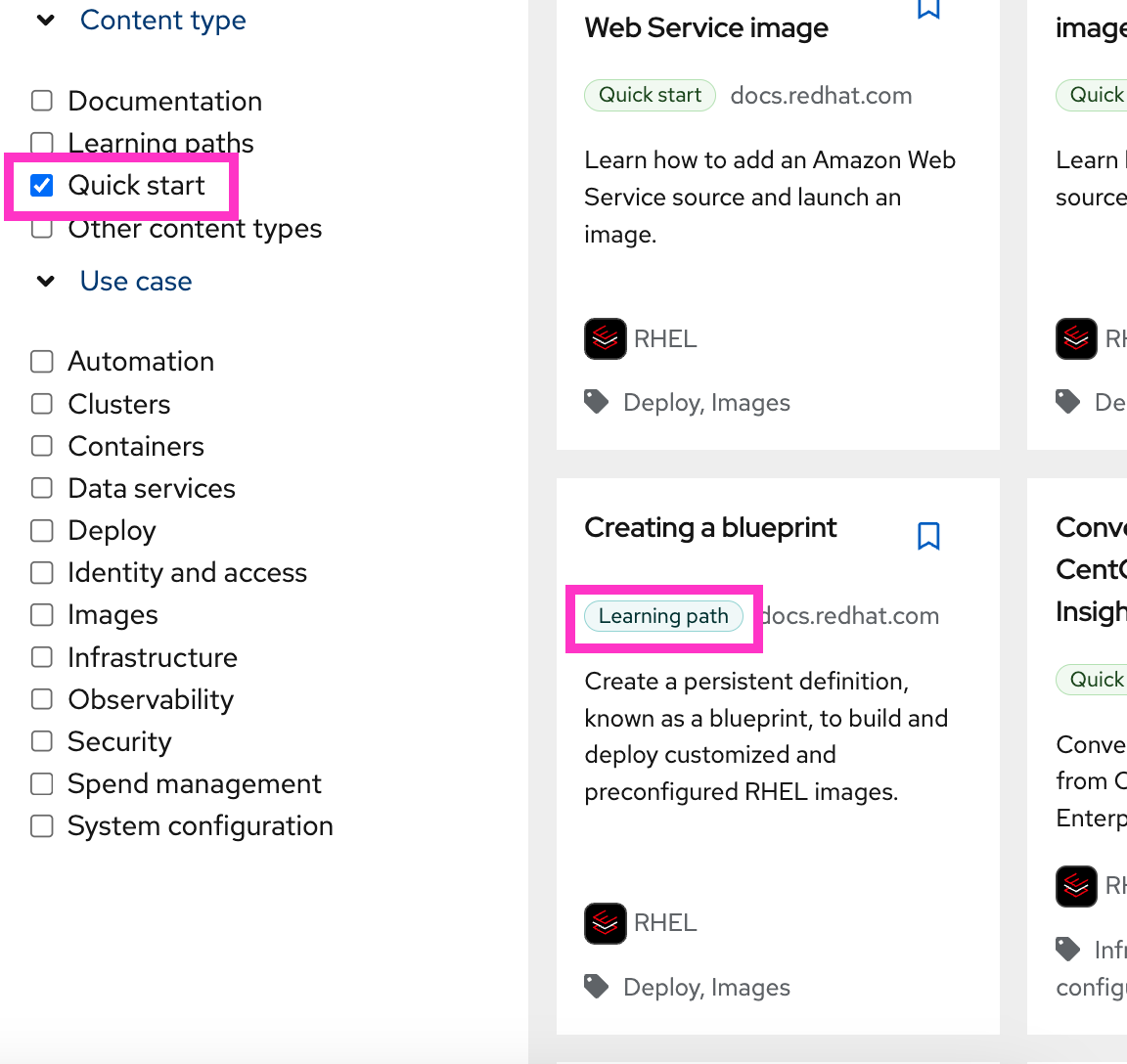Check the Automation use case checkbox
This screenshot has width=1127, height=1064.
[x=42, y=362]
